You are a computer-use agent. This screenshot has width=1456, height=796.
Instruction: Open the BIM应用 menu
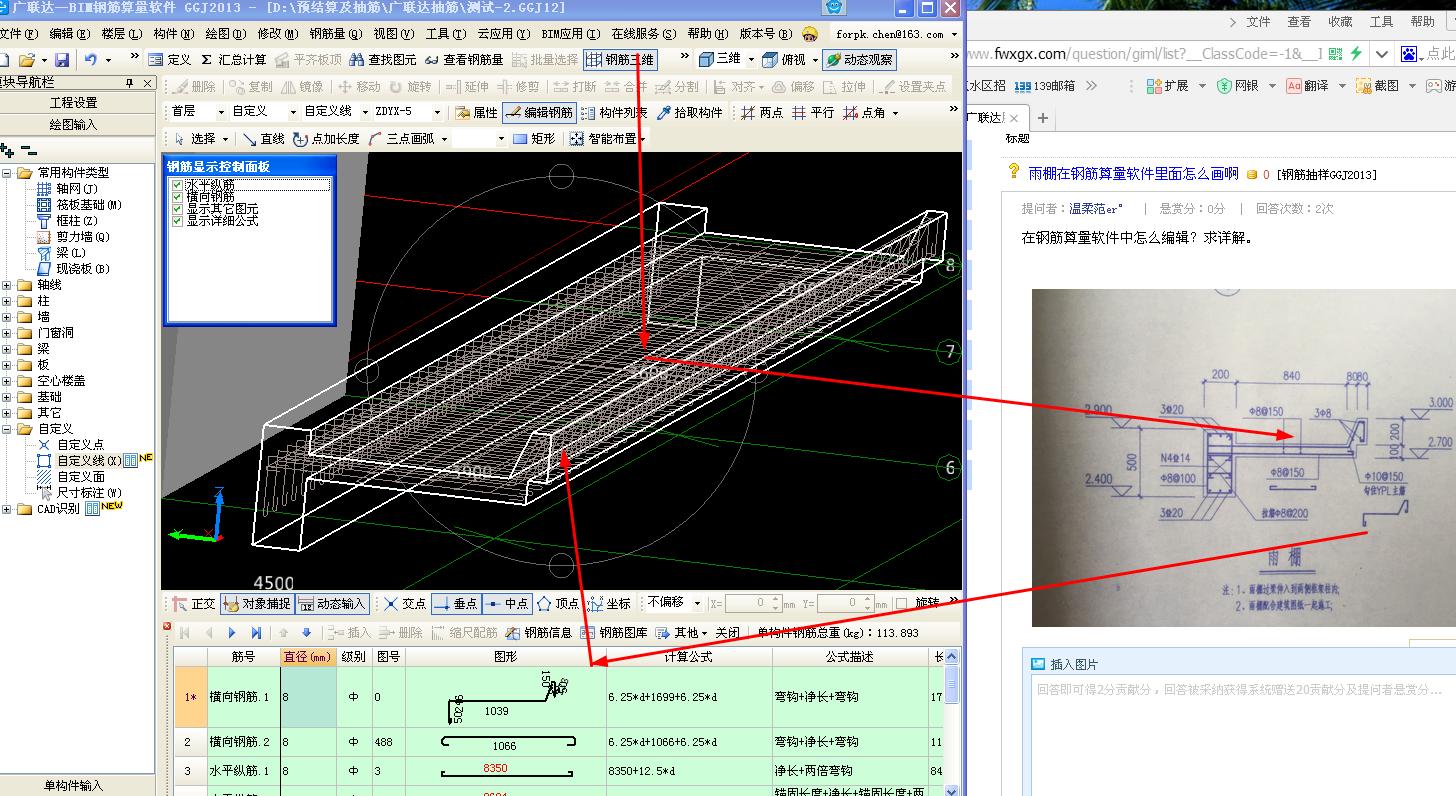coord(570,34)
